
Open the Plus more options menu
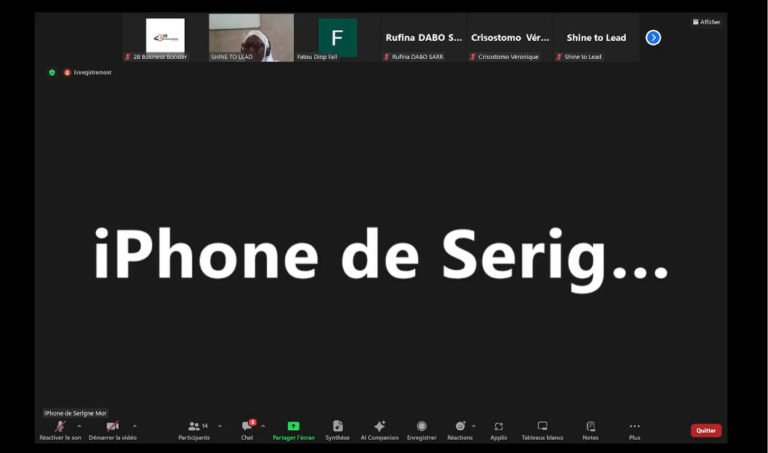pyautogui.click(x=634, y=428)
